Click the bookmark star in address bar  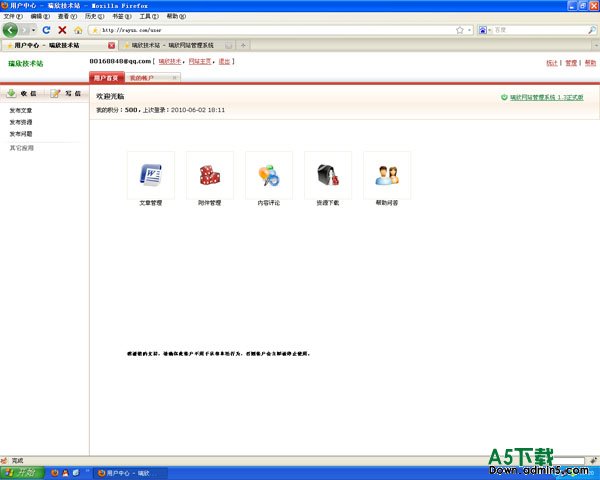pyautogui.click(x=460, y=30)
